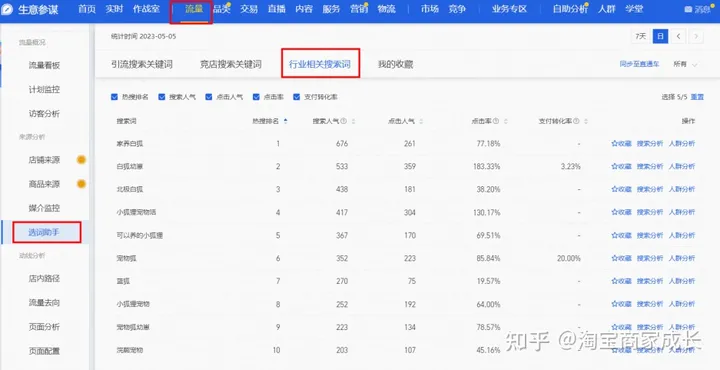Open the 竞争 top menu
Image resolution: width=720 pixels, height=370 pixels.
click(457, 9)
